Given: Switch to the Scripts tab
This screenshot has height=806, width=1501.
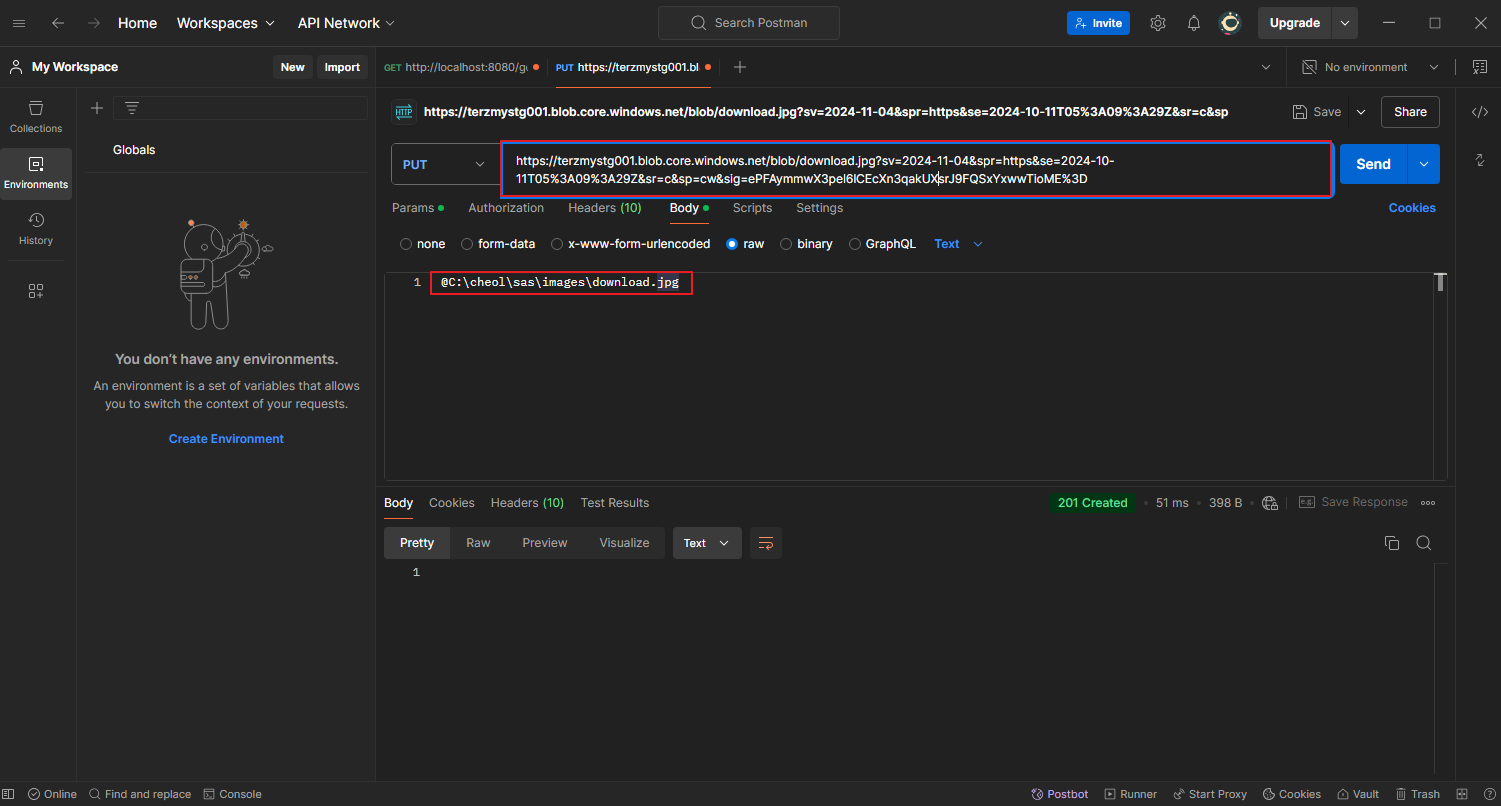Looking at the screenshot, I should [x=752, y=208].
